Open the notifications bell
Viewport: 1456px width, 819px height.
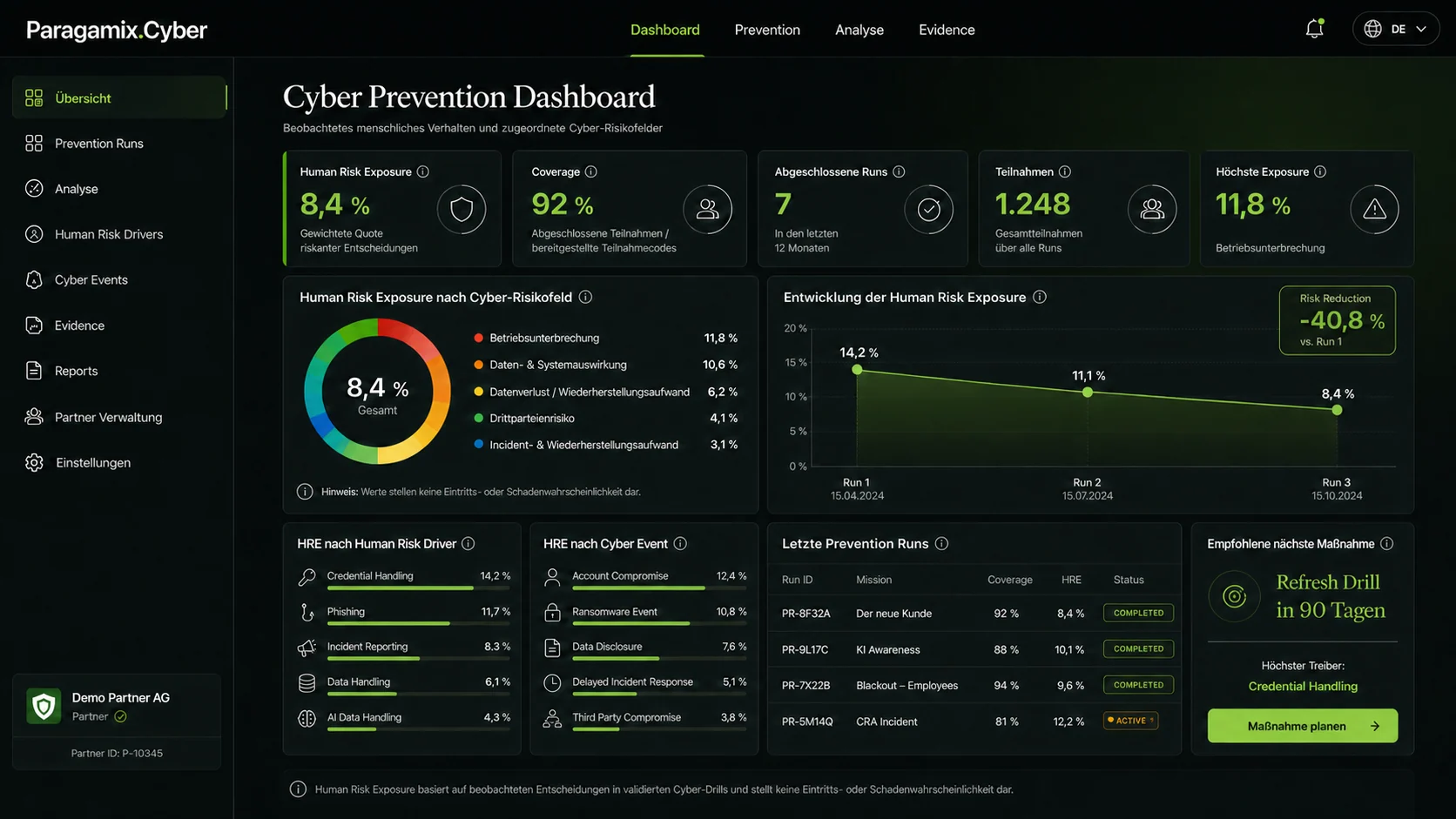[1314, 29]
